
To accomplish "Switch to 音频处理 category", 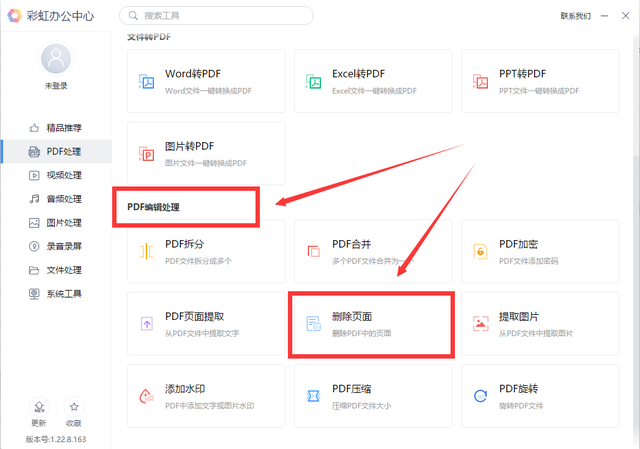I will coord(56,199).
